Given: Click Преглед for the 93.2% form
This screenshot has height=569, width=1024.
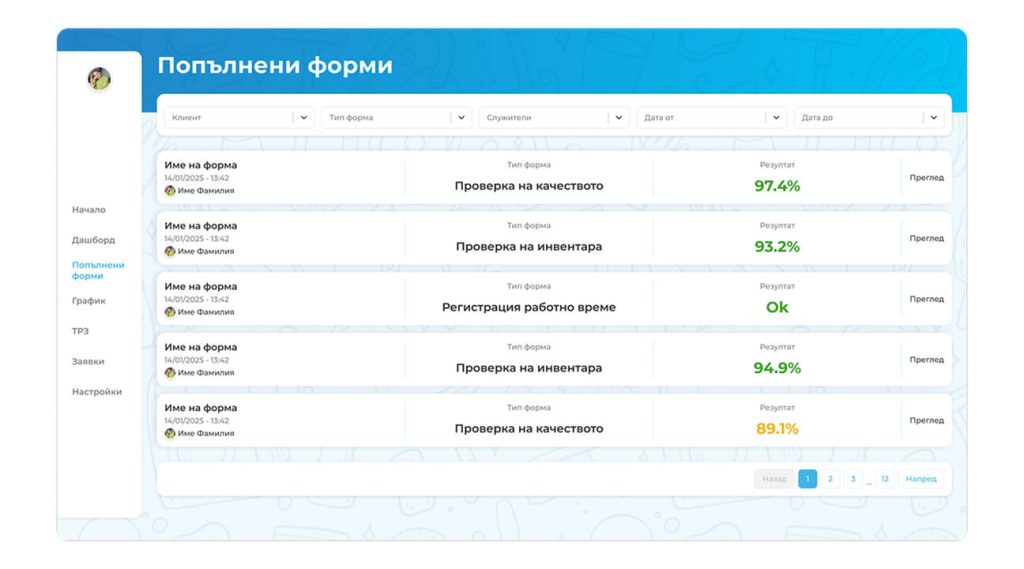Looking at the screenshot, I should point(926,238).
